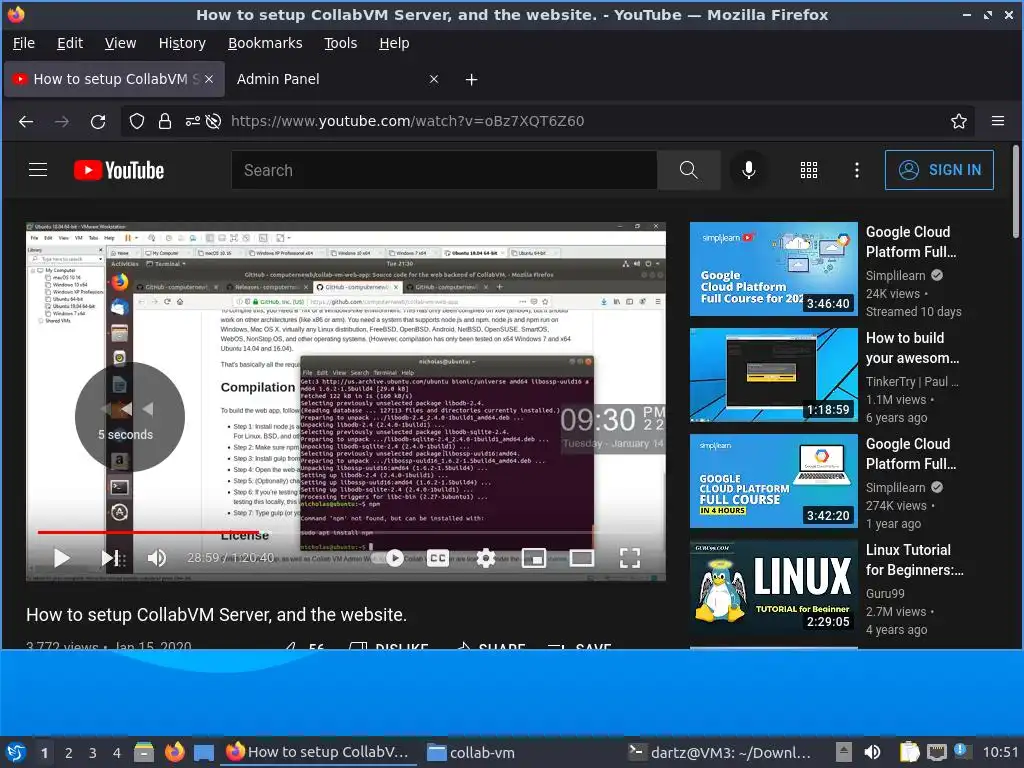Close the Admin Panel tab
Viewport: 1024px width, 768px height.
coord(434,79)
